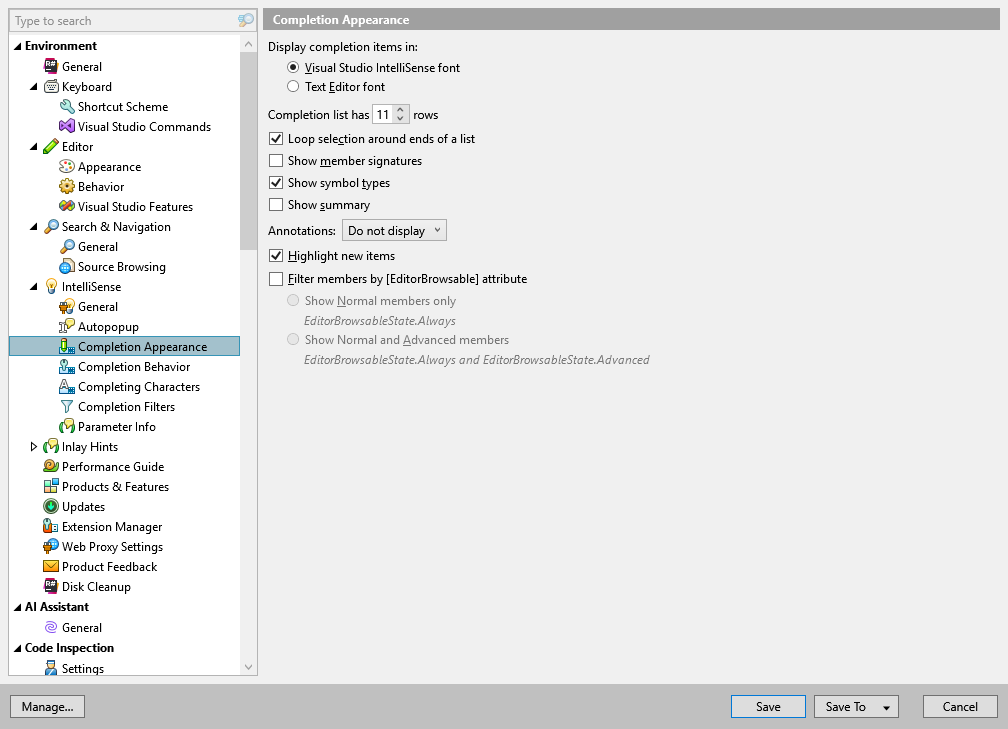Uncheck Show symbol types
The image size is (1008, 729).
pos(276,183)
